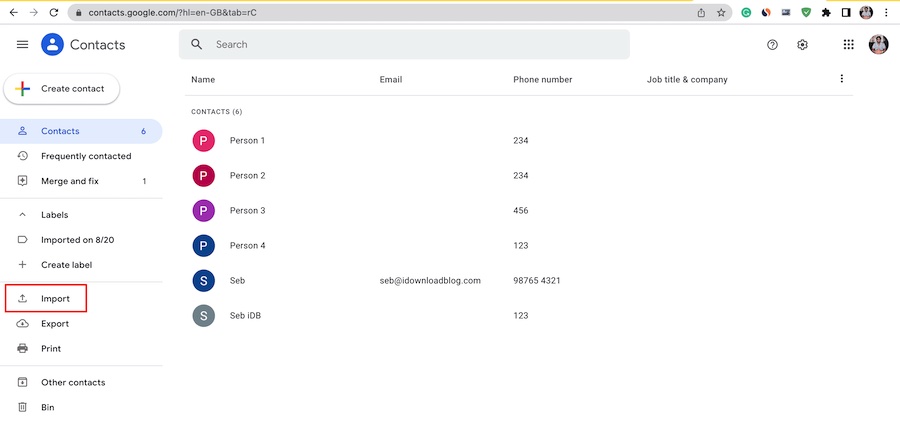This screenshot has width=900, height=432.
Task: Click Export in the sidebar
Action: pos(55,324)
